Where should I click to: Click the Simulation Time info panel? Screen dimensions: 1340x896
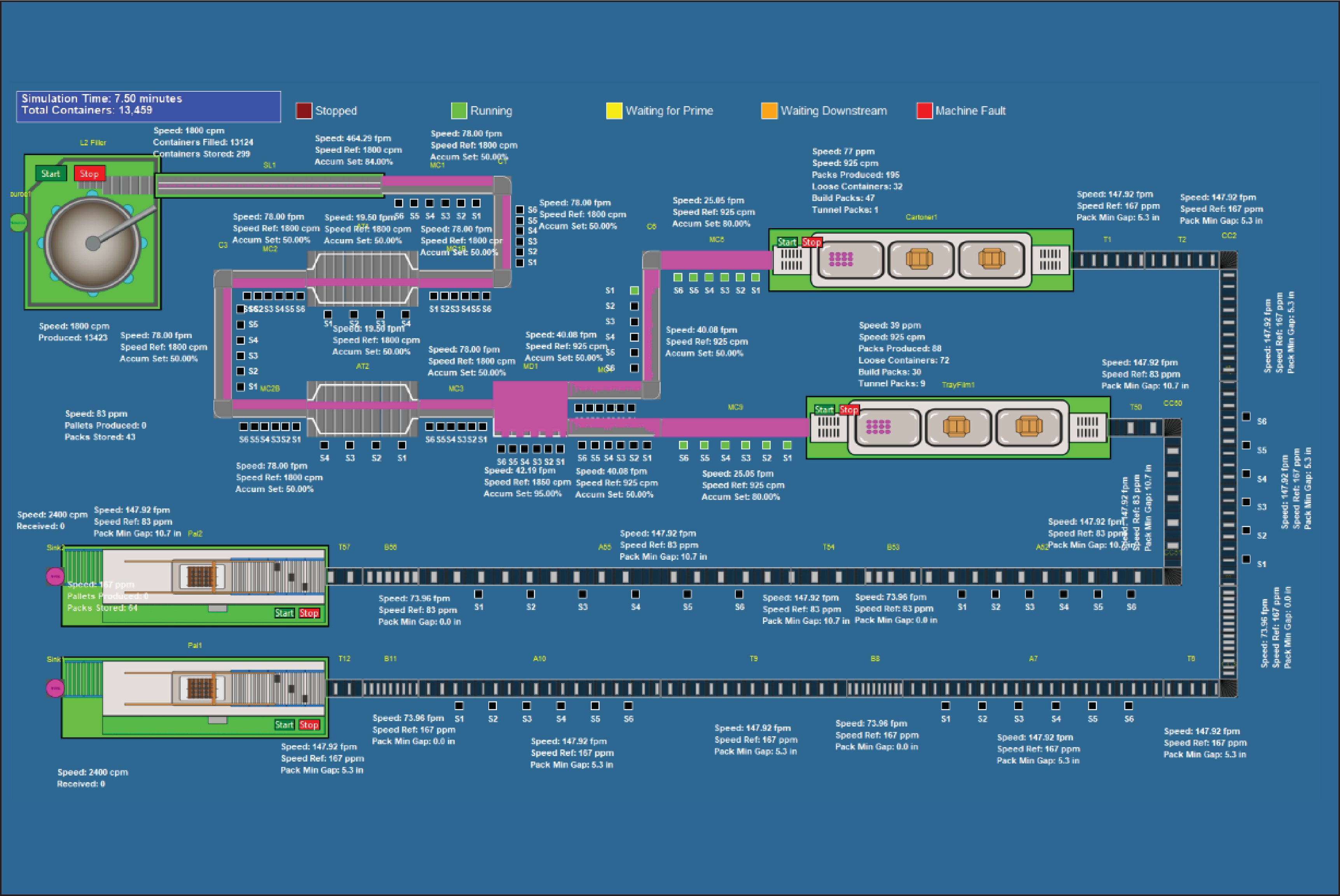pos(149,106)
